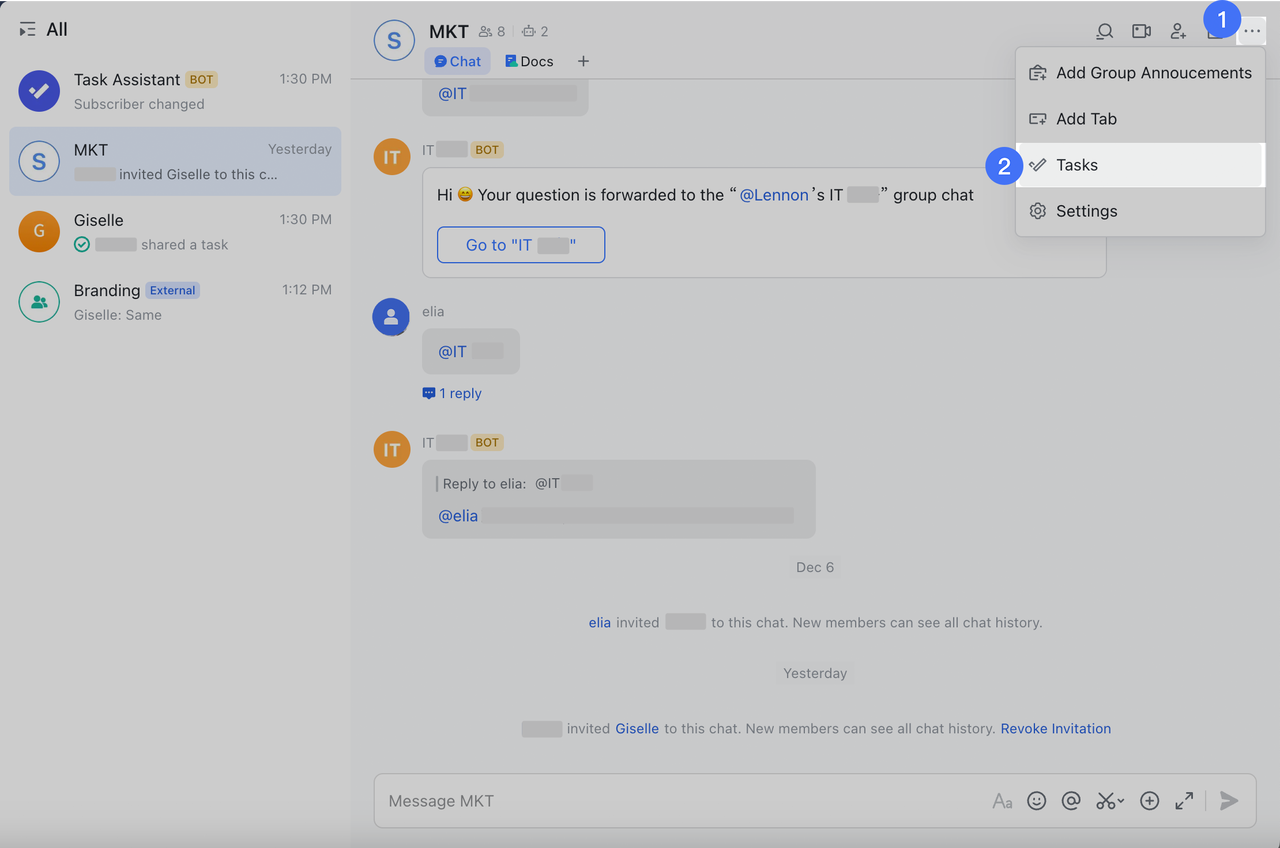
Task: Click the Go to "IT" button
Action: [x=521, y=245]
